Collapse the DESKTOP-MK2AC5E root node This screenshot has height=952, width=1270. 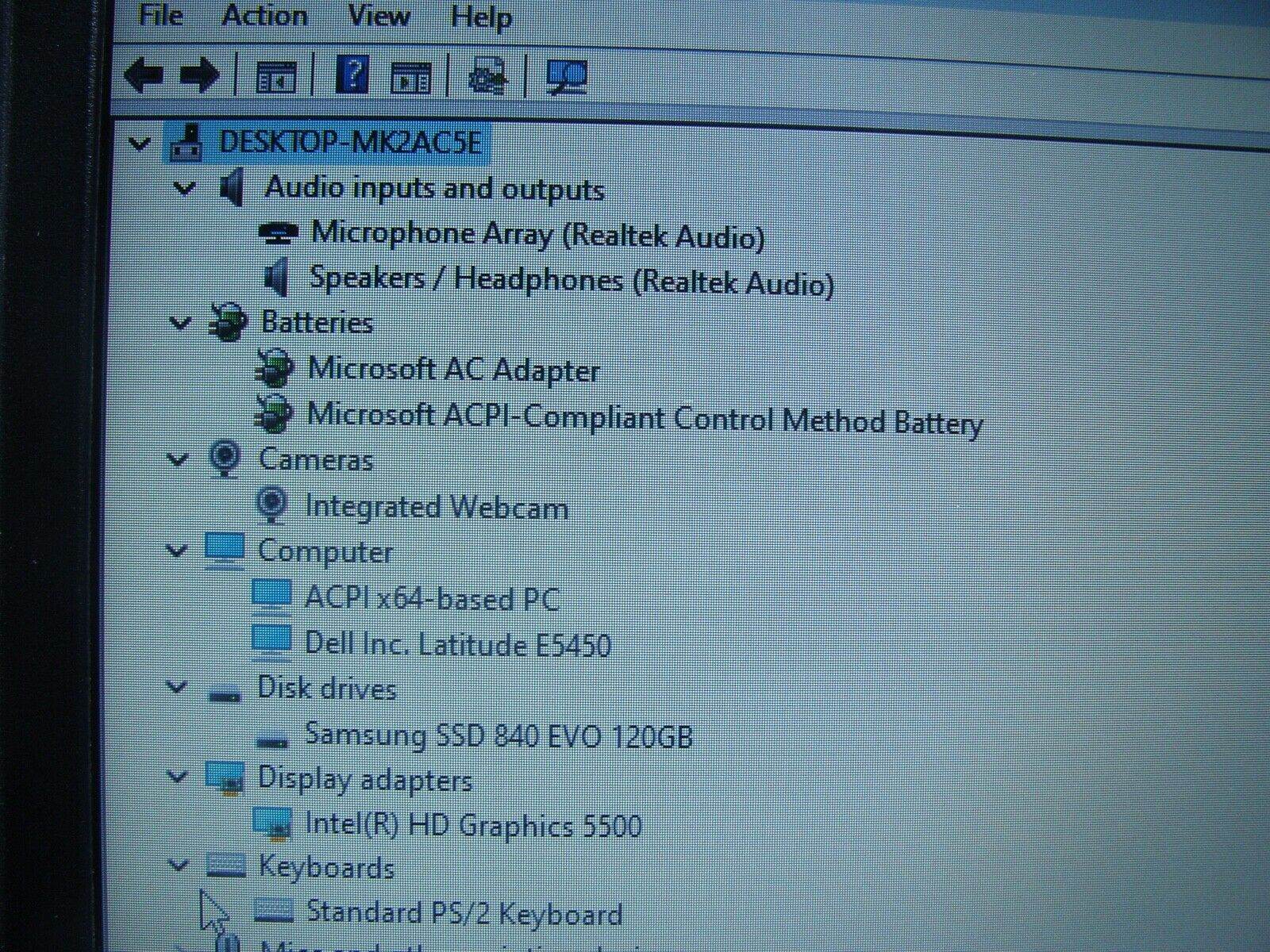(x=140, y=144)
